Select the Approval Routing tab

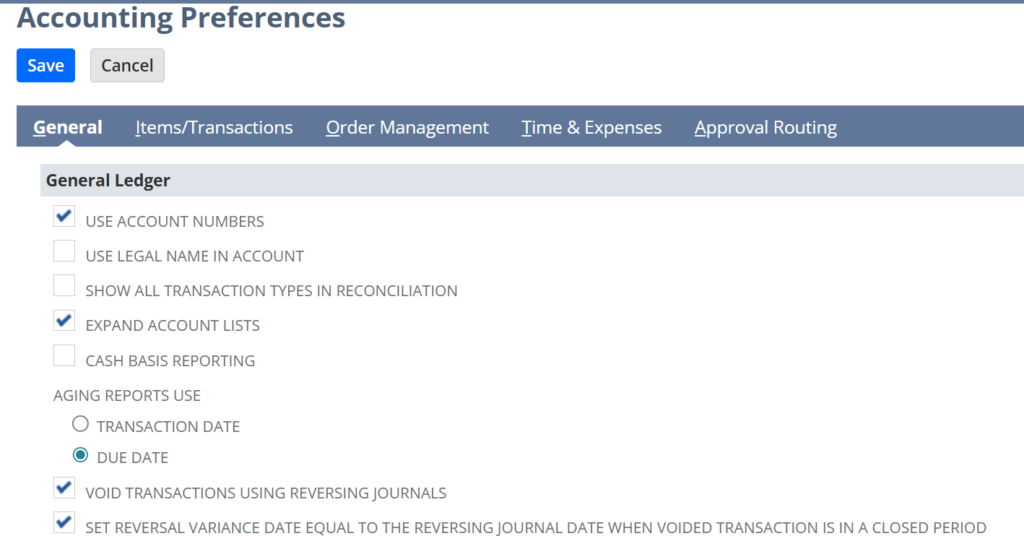click(765, 127)
